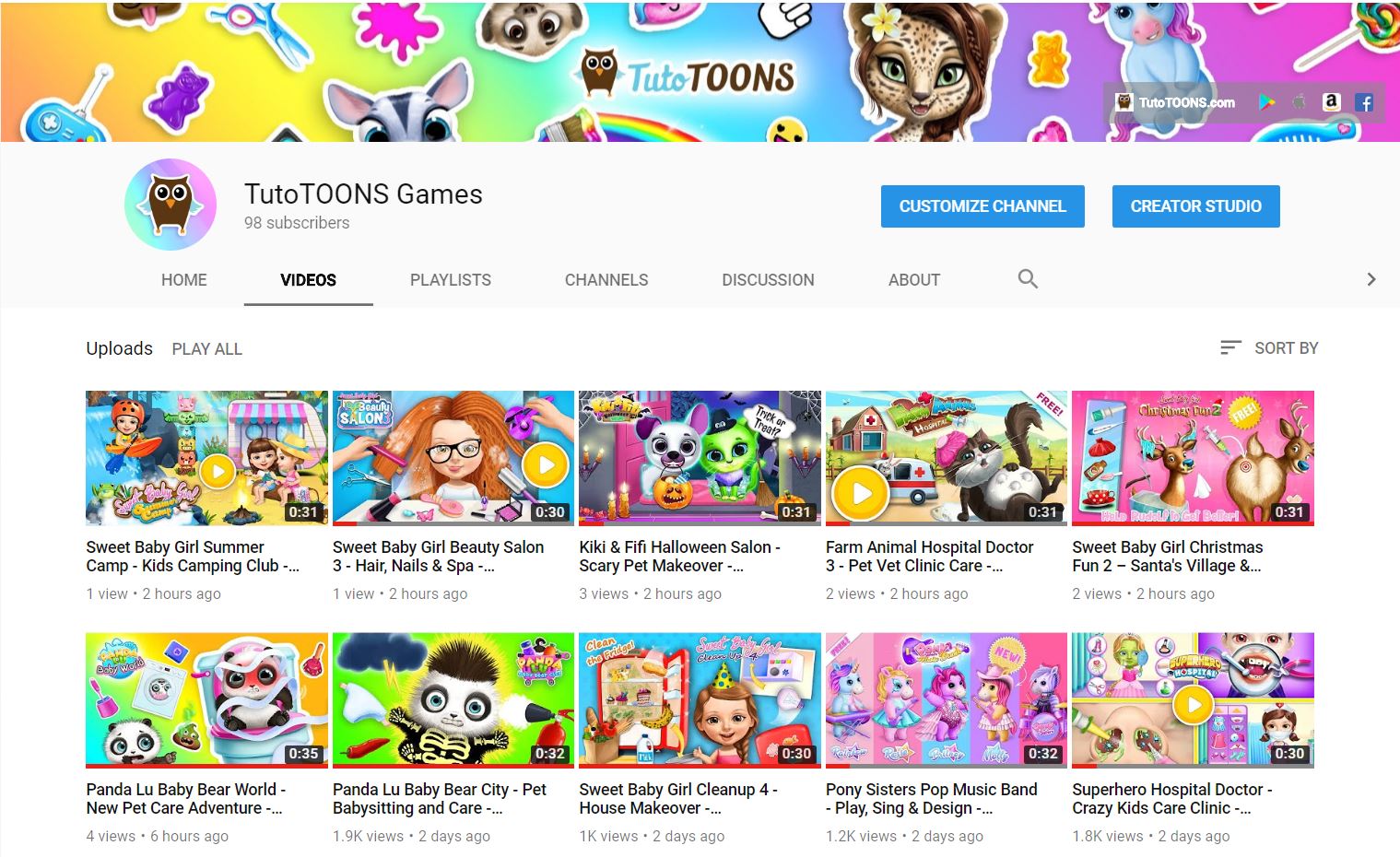
Task: Open the DISCUSSION tab
Action: 768,280
